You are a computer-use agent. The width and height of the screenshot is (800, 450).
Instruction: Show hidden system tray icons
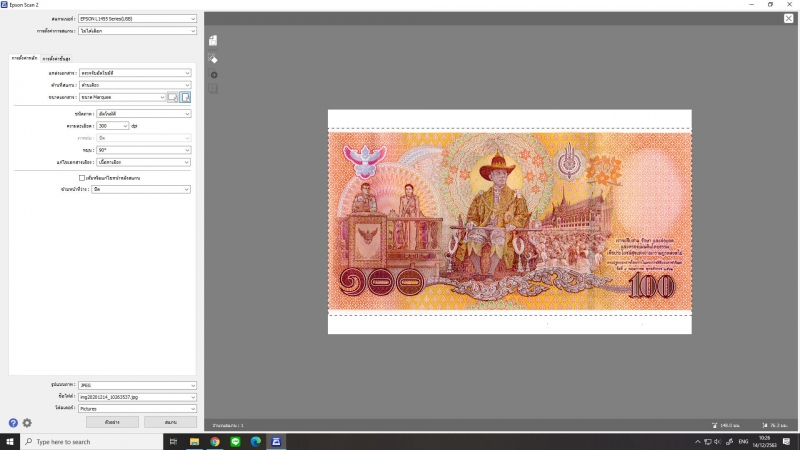[x=697, y=441]
